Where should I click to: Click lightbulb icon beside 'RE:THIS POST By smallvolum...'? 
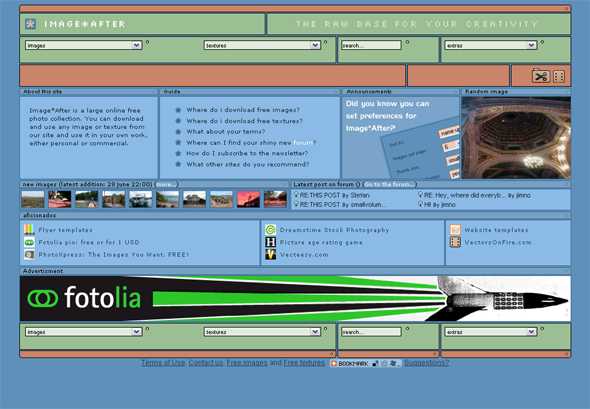tap(296, 204)
